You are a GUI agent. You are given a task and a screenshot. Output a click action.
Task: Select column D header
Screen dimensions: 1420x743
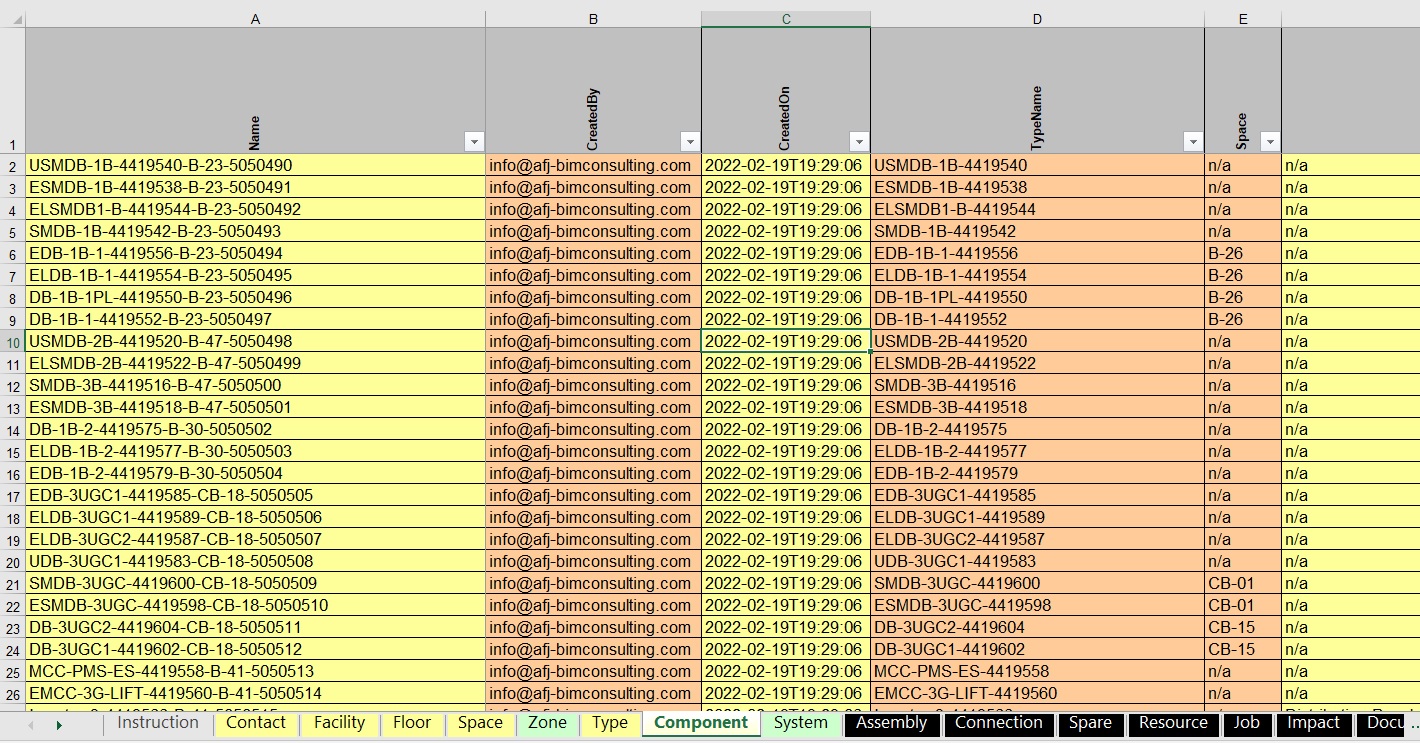pos(1037,19)
